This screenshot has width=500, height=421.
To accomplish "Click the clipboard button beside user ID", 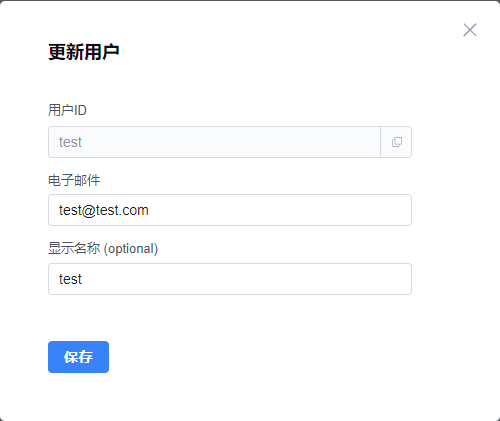I will [396, 142].
